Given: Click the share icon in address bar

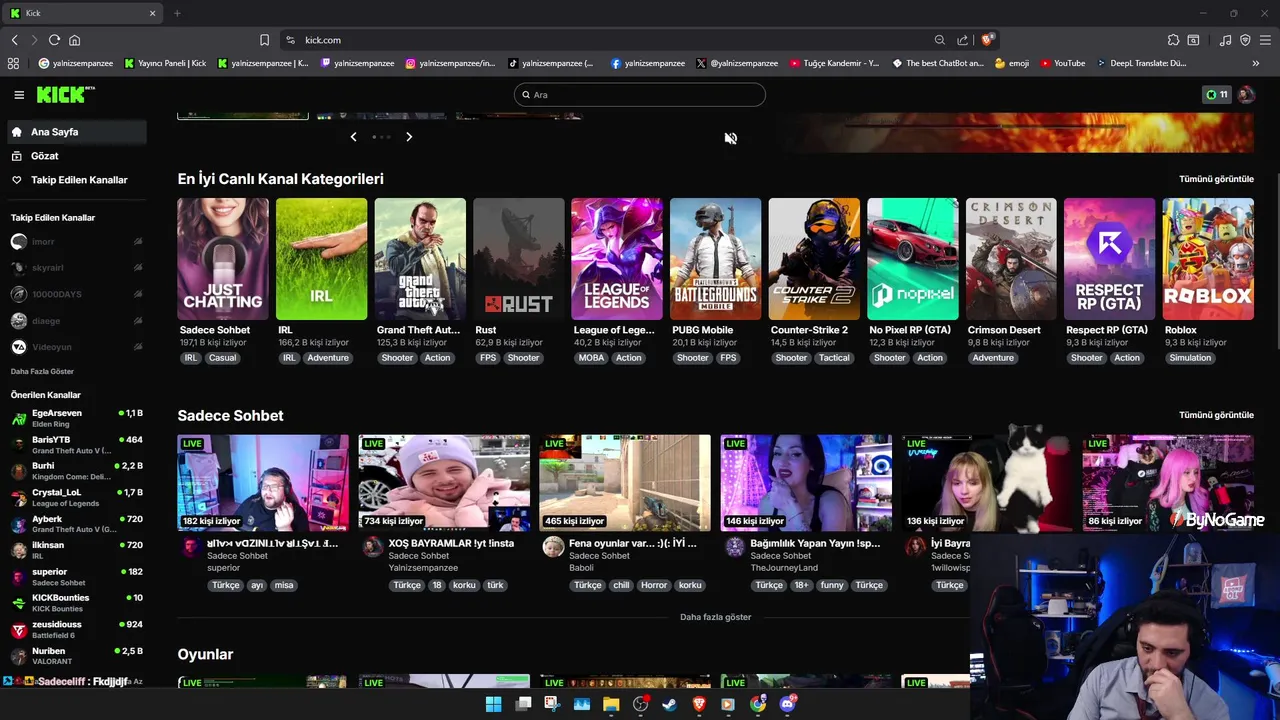Looking at the screenshot, I should pos(962,40).
